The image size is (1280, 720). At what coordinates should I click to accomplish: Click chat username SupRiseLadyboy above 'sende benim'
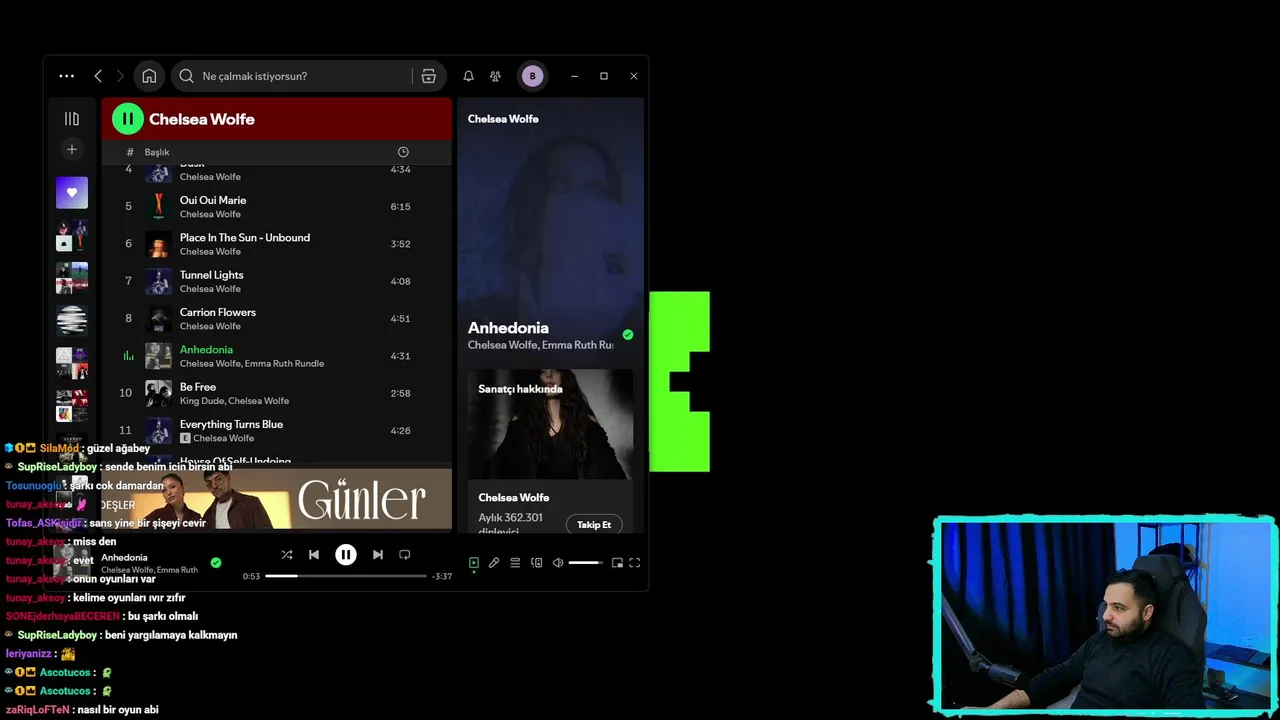pos(57,467)
